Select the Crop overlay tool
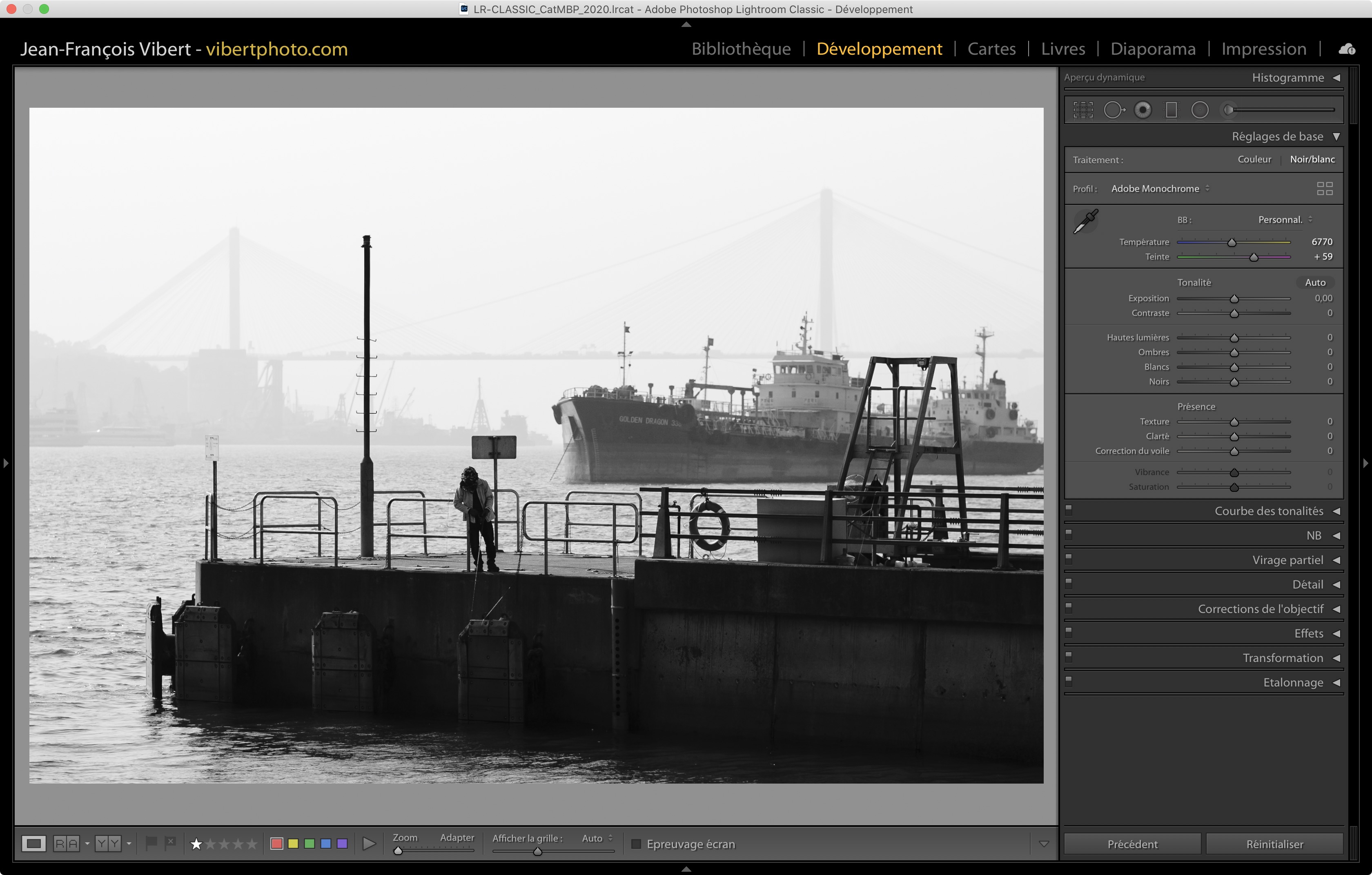Image resolution: width=1372 pixels, height=875 pixels. [x=1083, y=110]
